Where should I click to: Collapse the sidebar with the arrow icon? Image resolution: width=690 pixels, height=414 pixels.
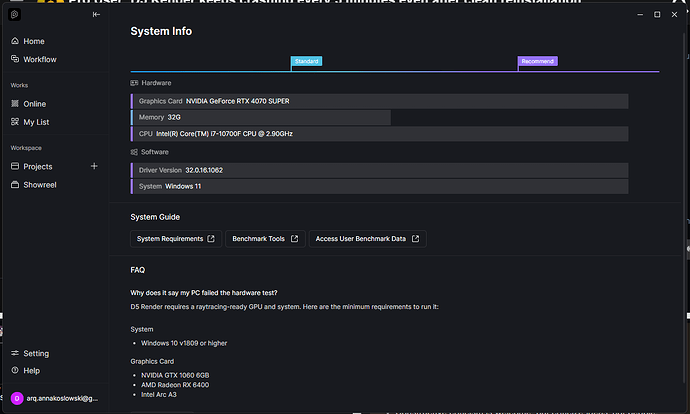pyautogui.click(x=96, y=15)
